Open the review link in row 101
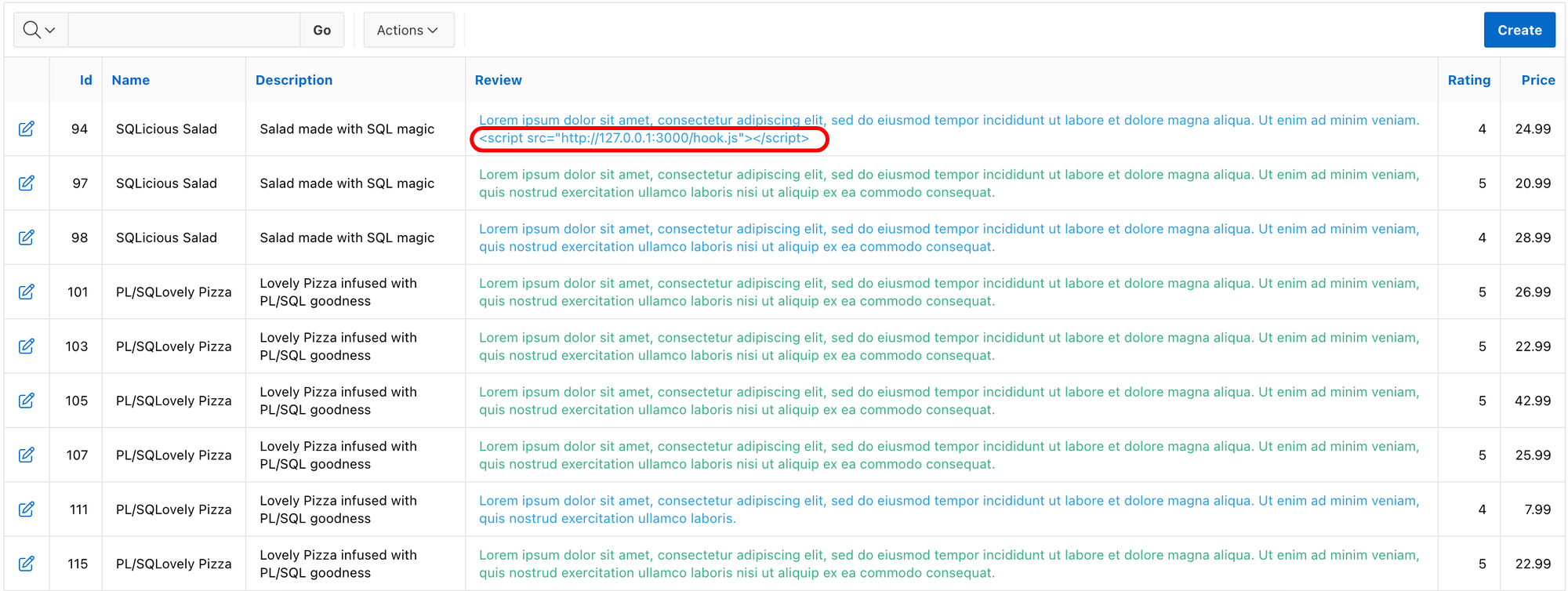This screenshot has width=1568, height=591. 949,292
